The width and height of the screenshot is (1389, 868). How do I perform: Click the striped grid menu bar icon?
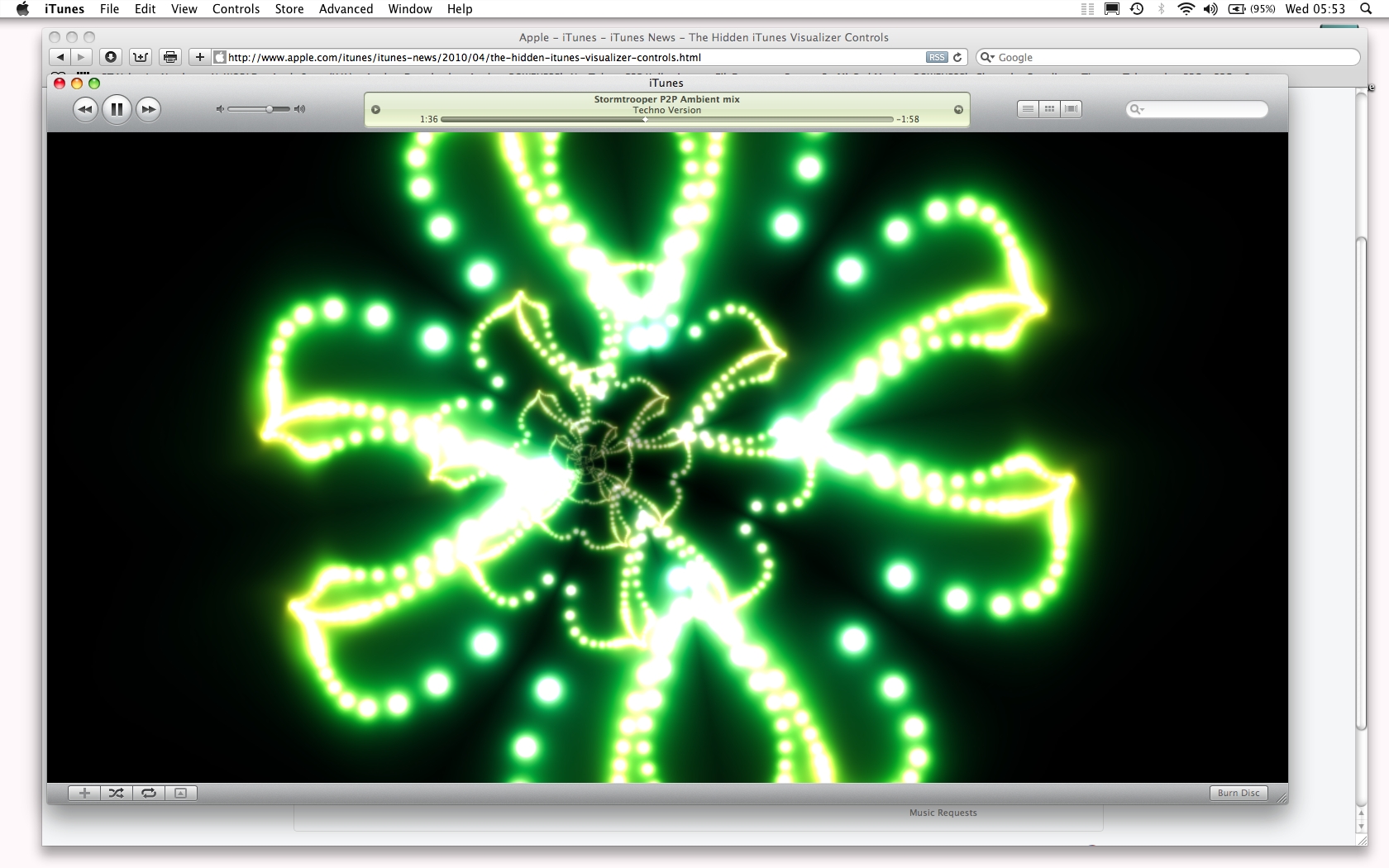click(x=1087, y=9)
